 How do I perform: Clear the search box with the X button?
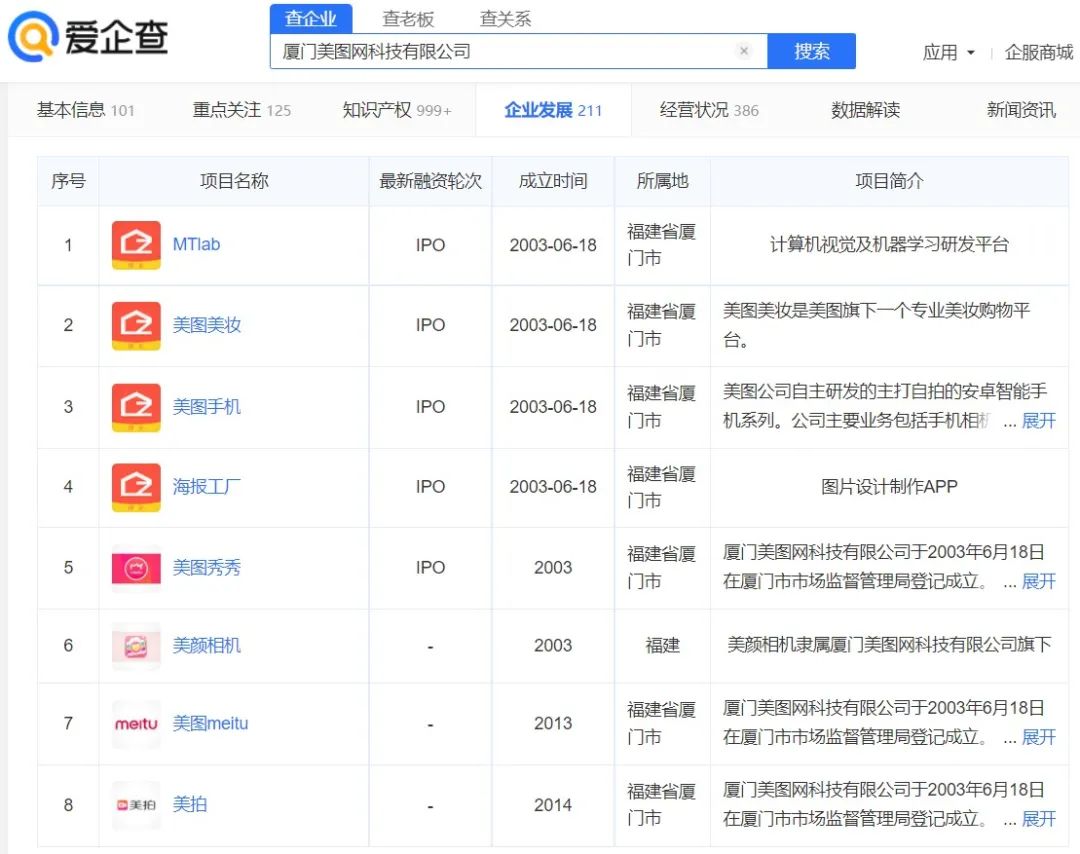[744, 51]
